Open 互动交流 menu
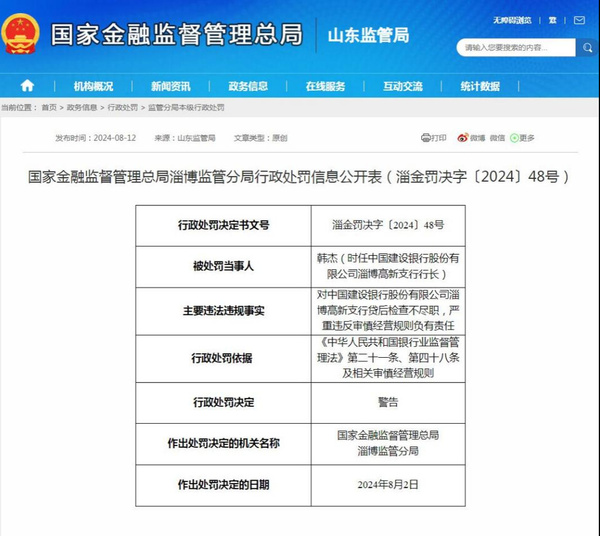The width and height of the screenshot is (600, 536). pyautogui.click(x=403, y=86)
